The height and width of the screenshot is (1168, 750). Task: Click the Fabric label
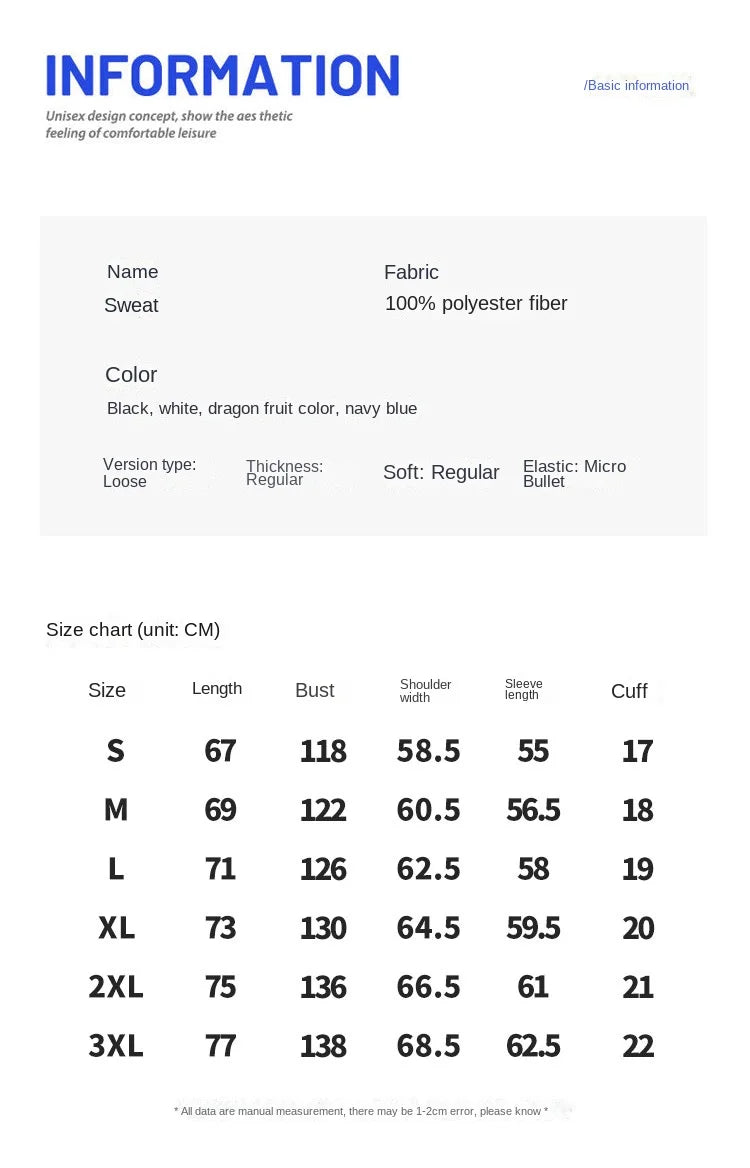pos(411,272)
